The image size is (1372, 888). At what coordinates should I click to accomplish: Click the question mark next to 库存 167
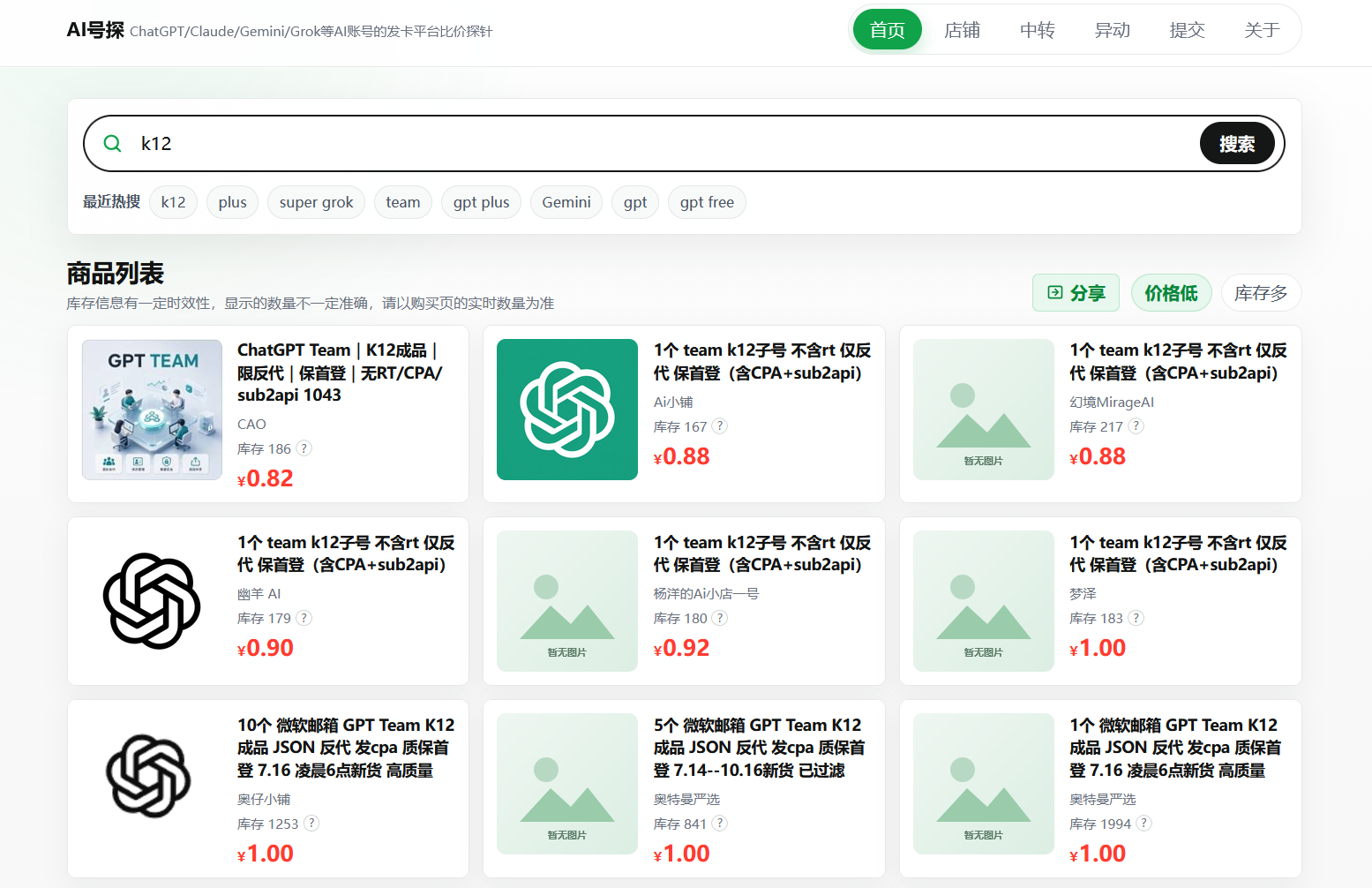pyautogui.click(x=720, y=426)
